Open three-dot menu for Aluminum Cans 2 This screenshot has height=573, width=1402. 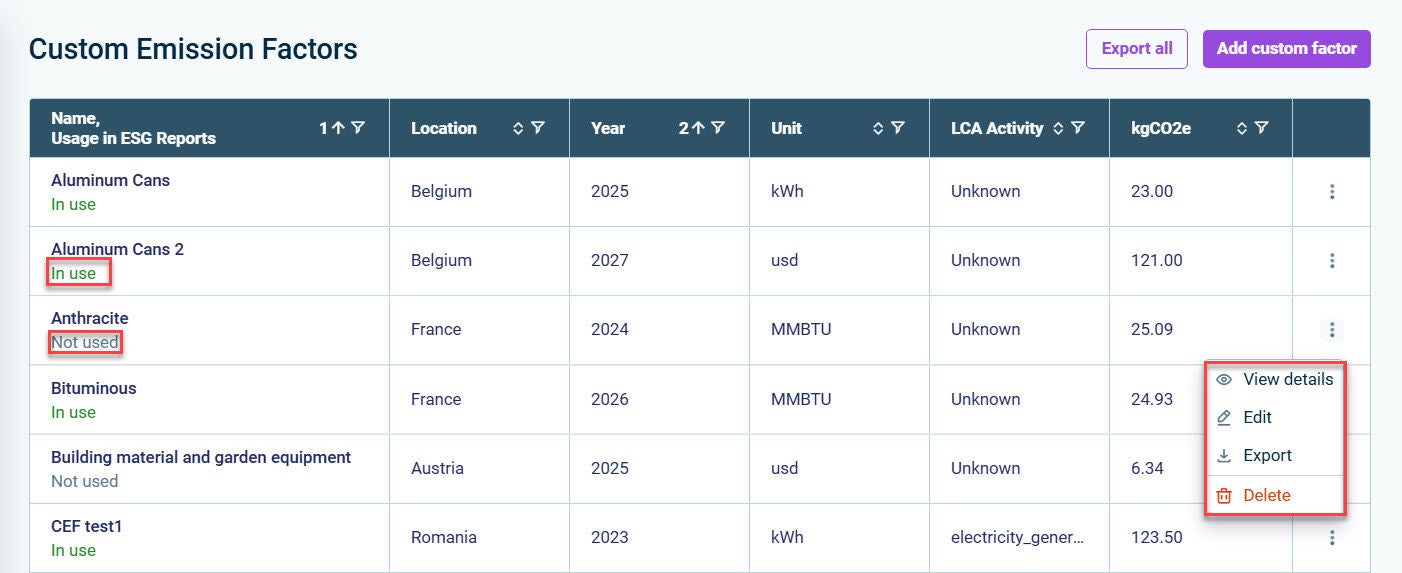(1332, 261)
